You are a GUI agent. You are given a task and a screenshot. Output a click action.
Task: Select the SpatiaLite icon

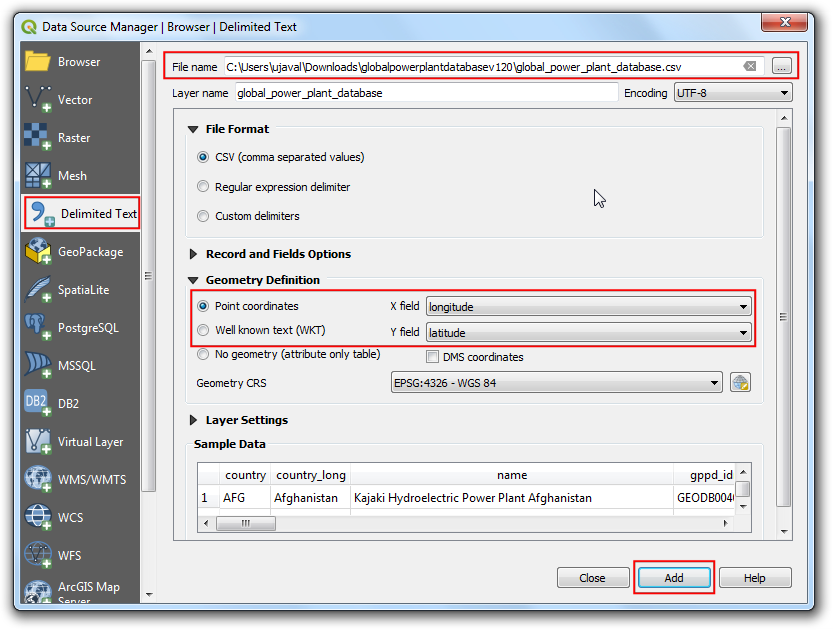pyautogui.click(x=38, y=290)
